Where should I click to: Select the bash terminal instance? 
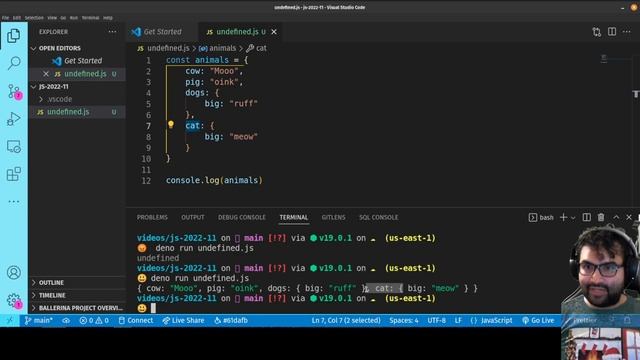tap(541, 218)
